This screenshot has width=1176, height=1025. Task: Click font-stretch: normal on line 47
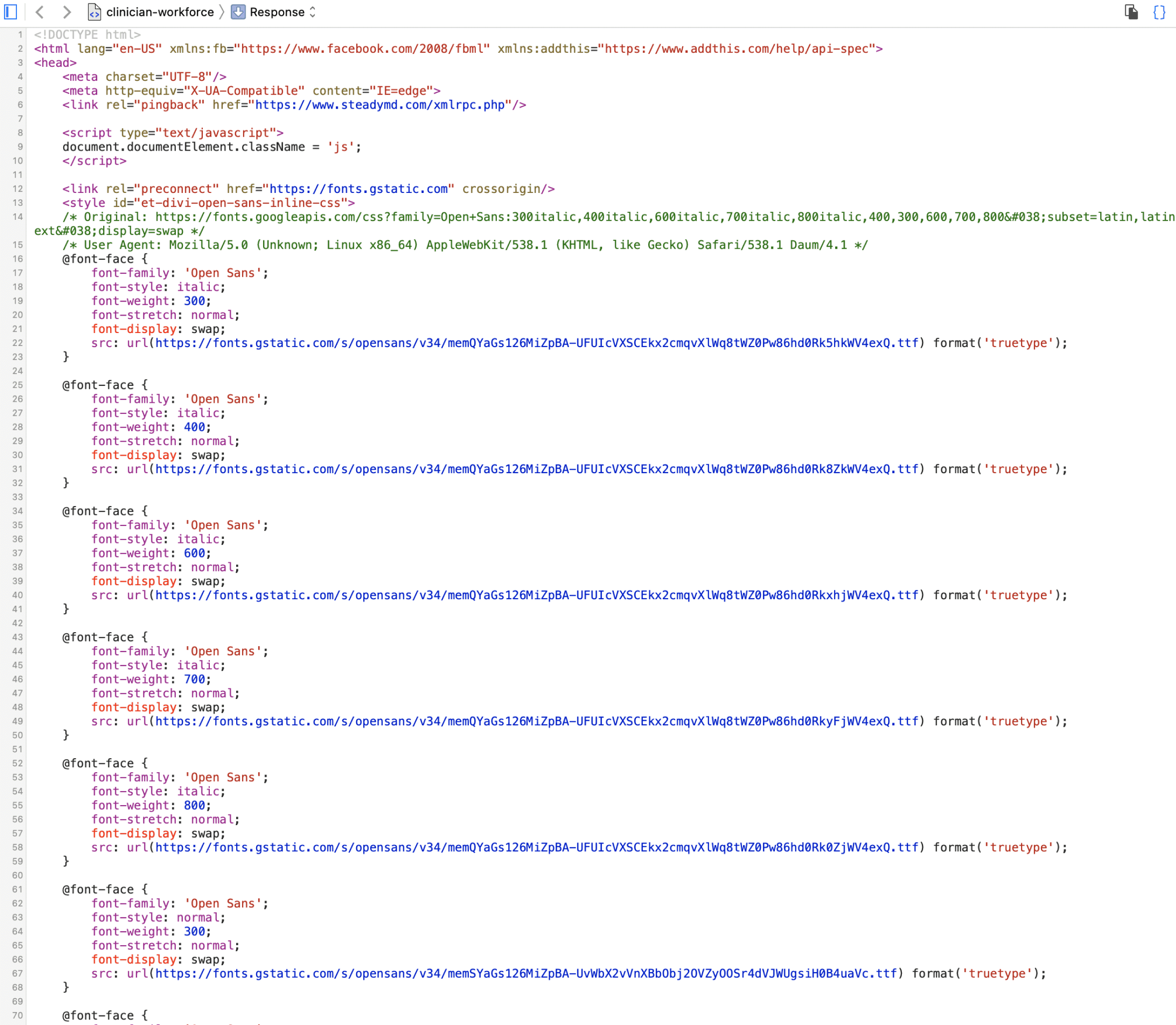pyautogui.click(x=166, y=693)
